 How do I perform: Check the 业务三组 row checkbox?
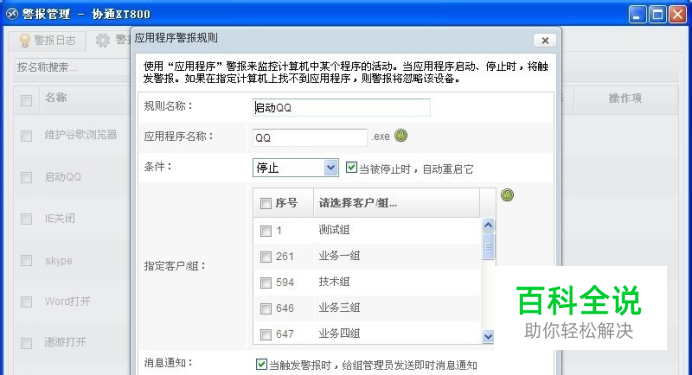tap(266, 309)
